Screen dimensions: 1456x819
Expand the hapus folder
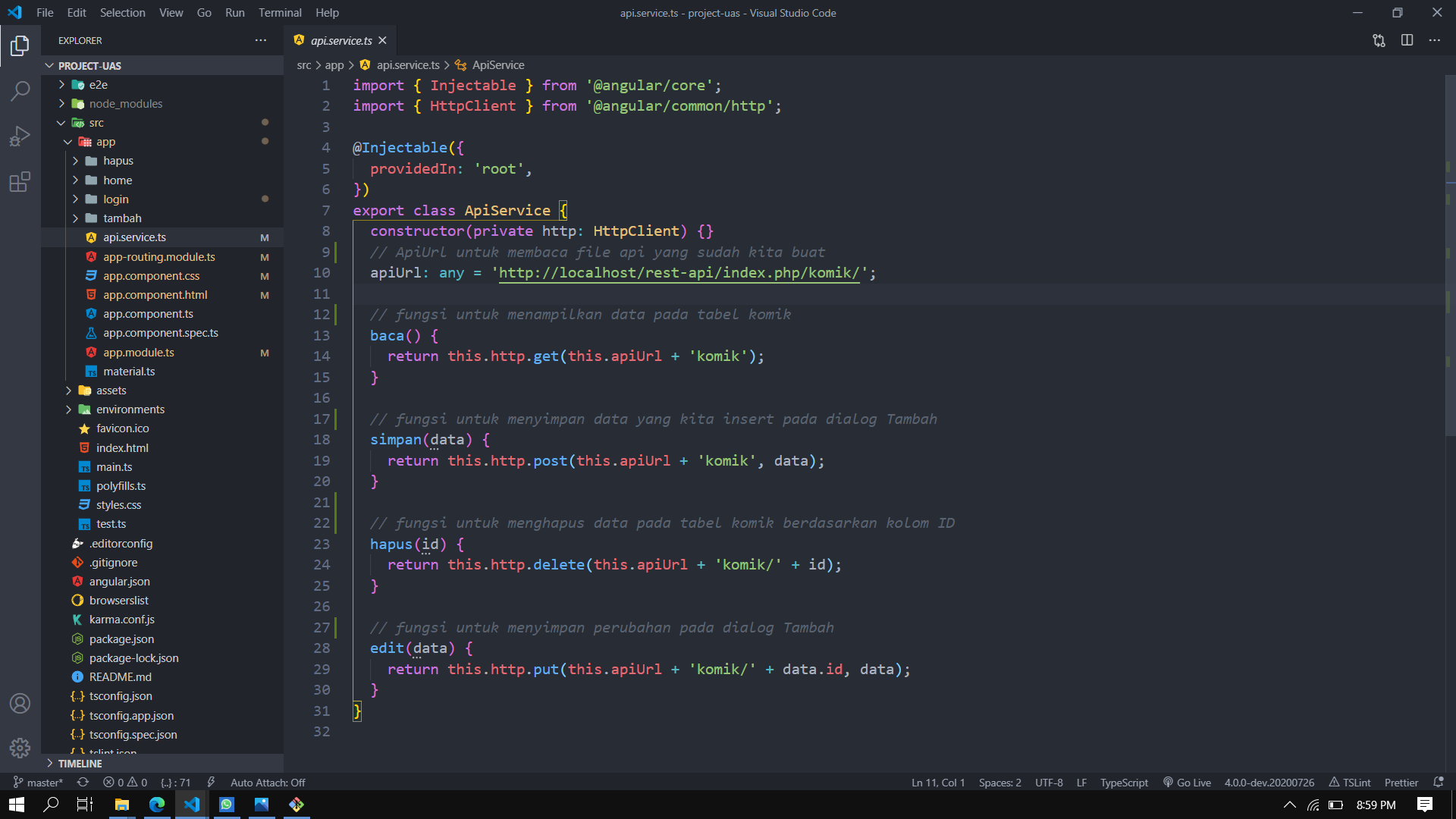118,161
